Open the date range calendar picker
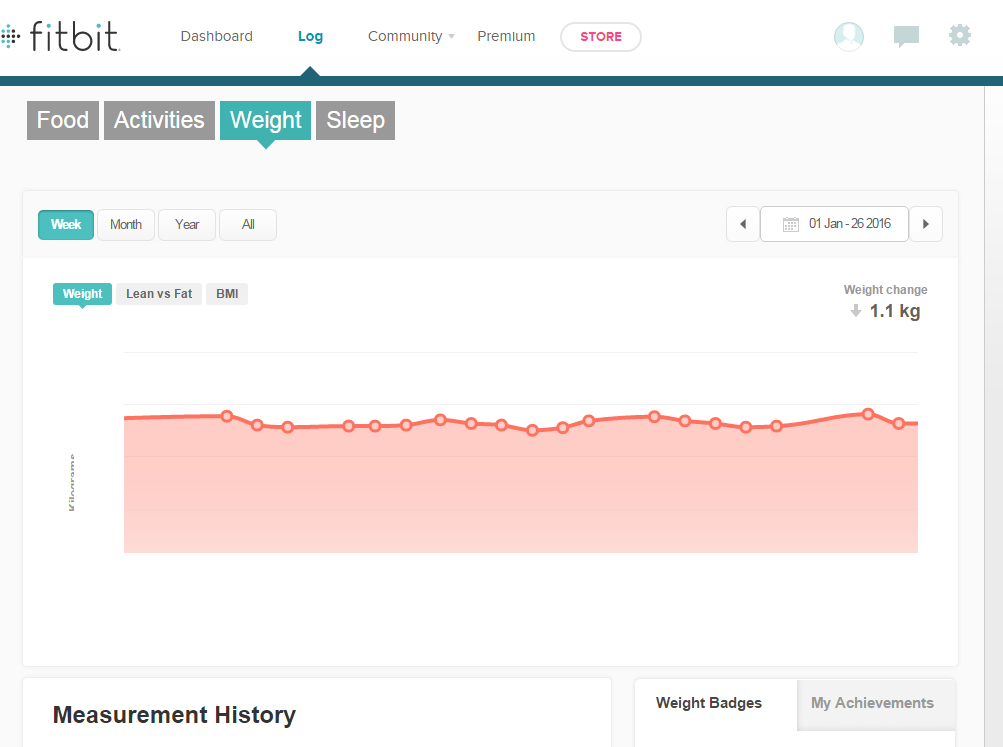Viewport: 1003px width, 747px height. click(835, 224)
